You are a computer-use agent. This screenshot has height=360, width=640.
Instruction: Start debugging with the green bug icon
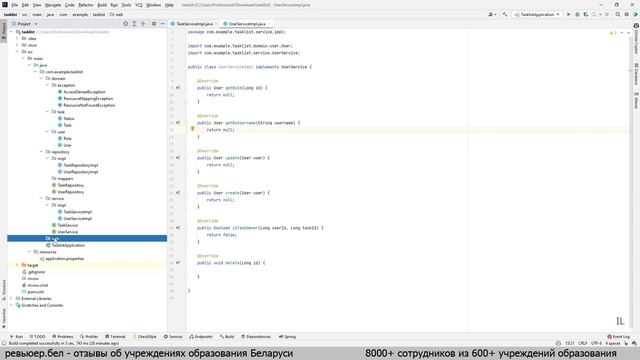click(x=577, y=14)
